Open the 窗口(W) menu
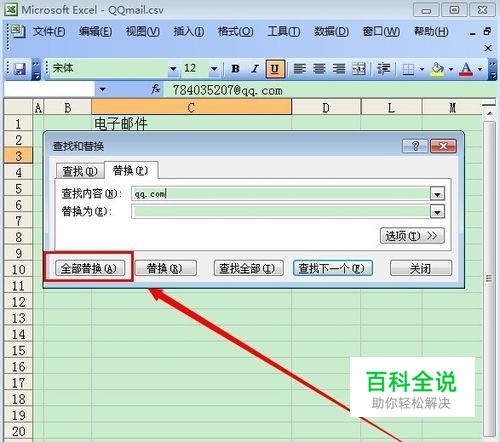Viewport: 500px width, 442px height. (x=381, y=32)
